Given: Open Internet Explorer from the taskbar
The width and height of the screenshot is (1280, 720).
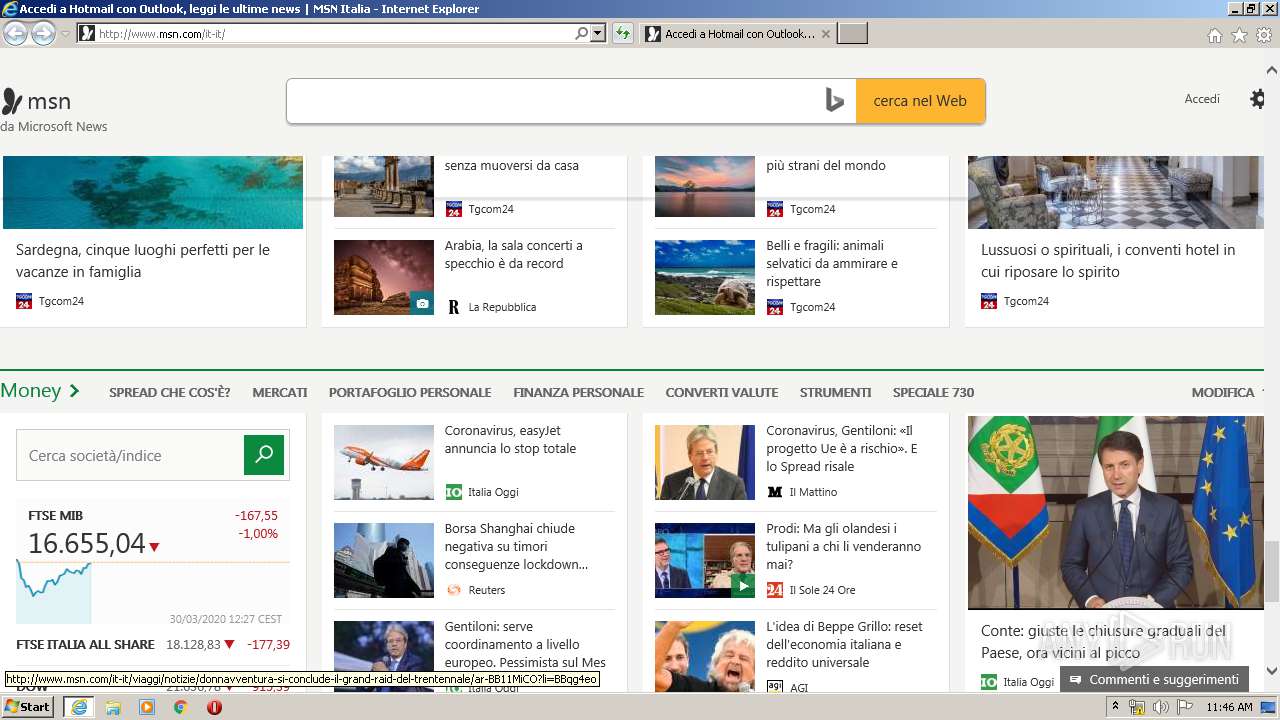Looking at the screenshot, I should tap(79, 707).
